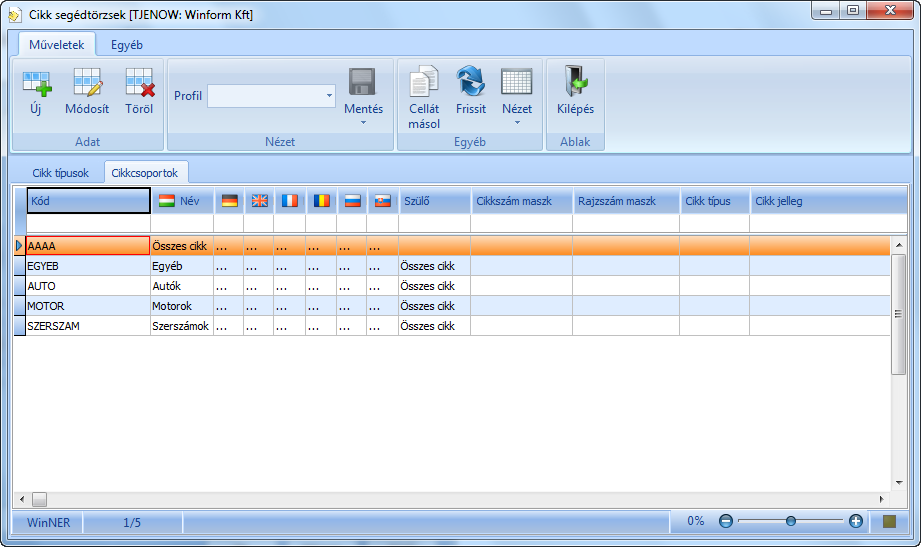Click the British flag column header

260,201
